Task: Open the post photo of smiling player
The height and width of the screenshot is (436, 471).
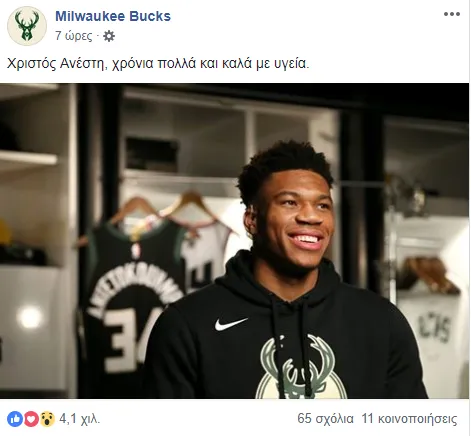Action: click(x=234, y=241)
